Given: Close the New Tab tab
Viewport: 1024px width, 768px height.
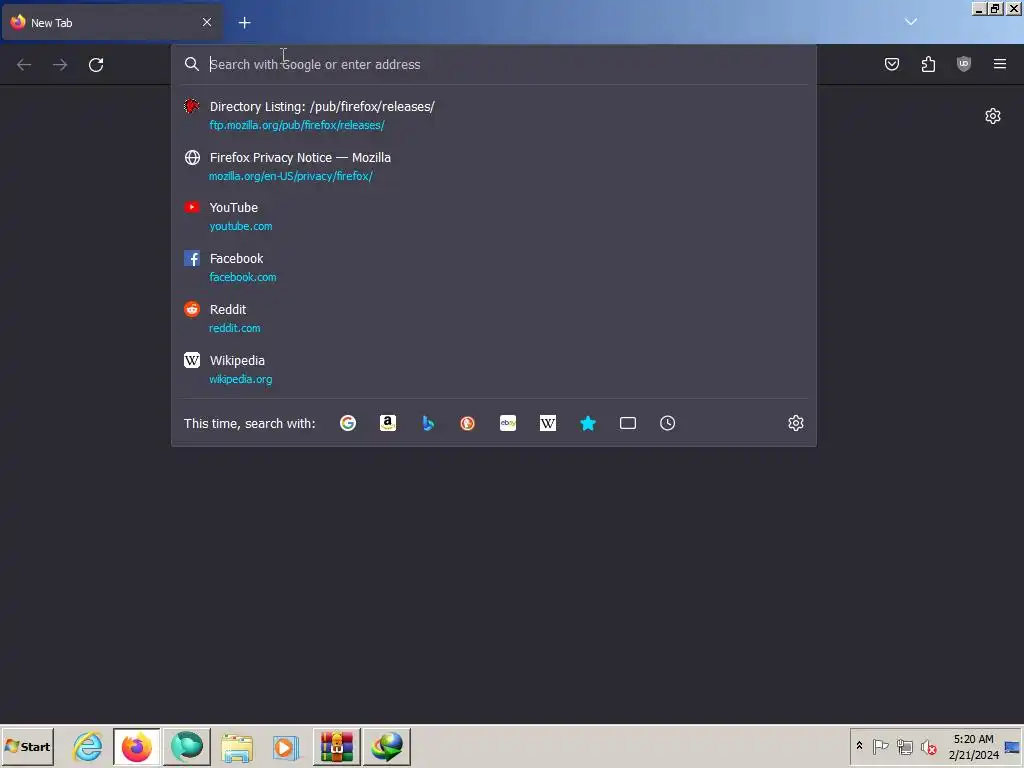Looking at the screenshot, I should (207, 22).
